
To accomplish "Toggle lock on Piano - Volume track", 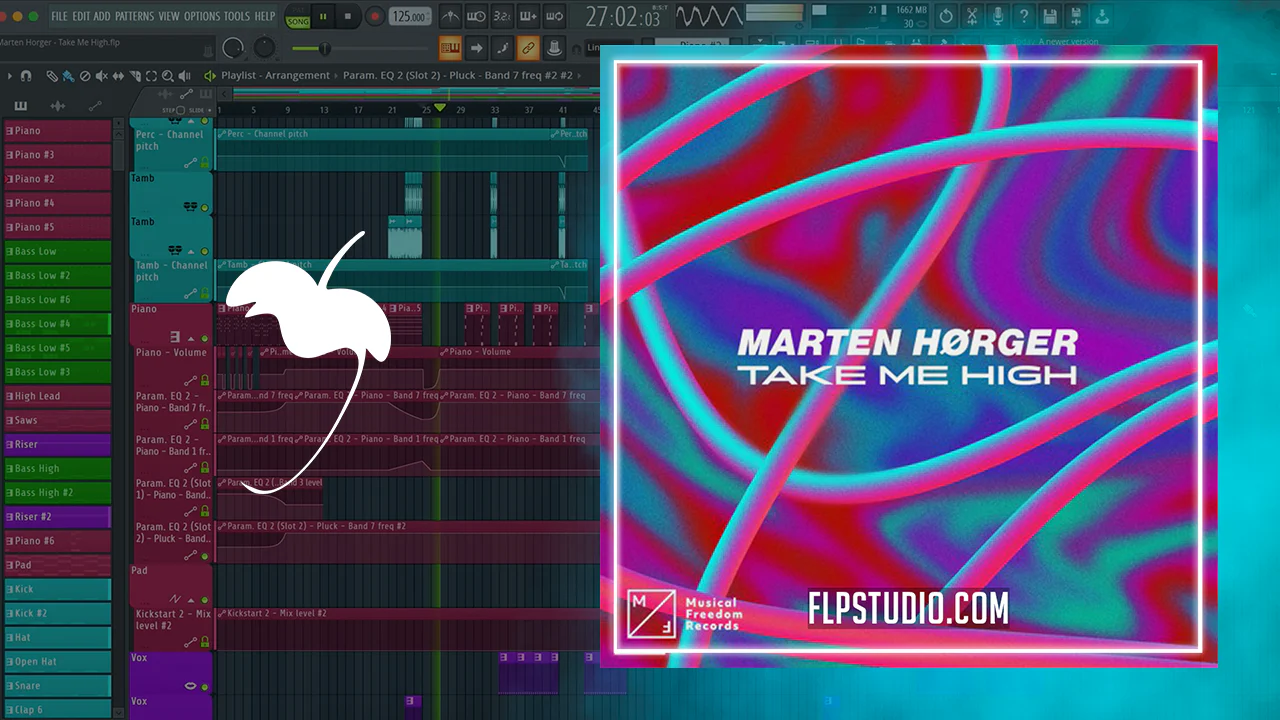I will (x=205, y=381).
